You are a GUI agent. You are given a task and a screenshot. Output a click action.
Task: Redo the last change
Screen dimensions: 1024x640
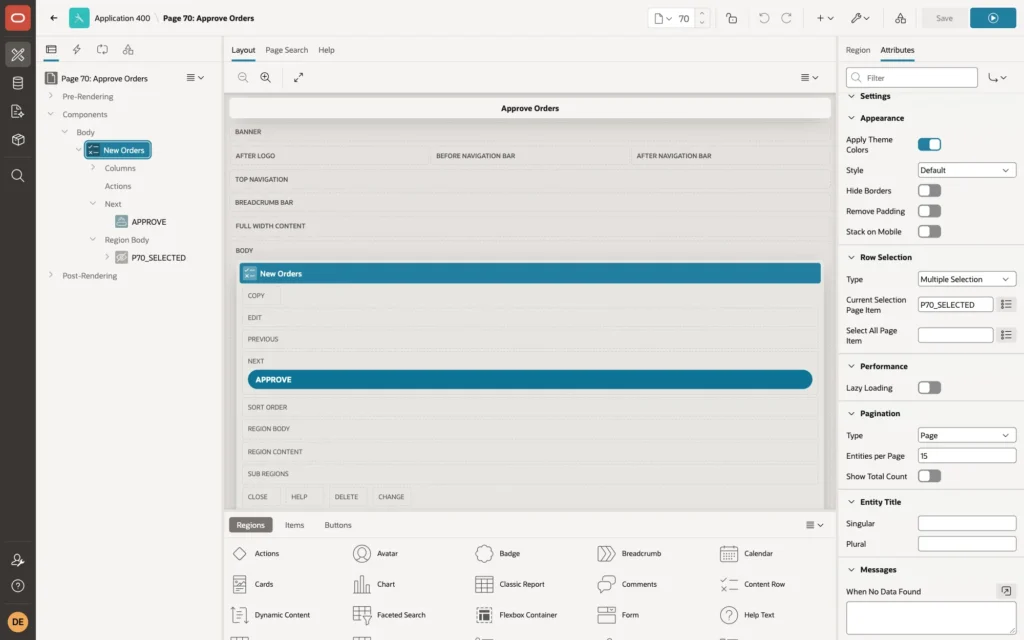click(786, 18)
